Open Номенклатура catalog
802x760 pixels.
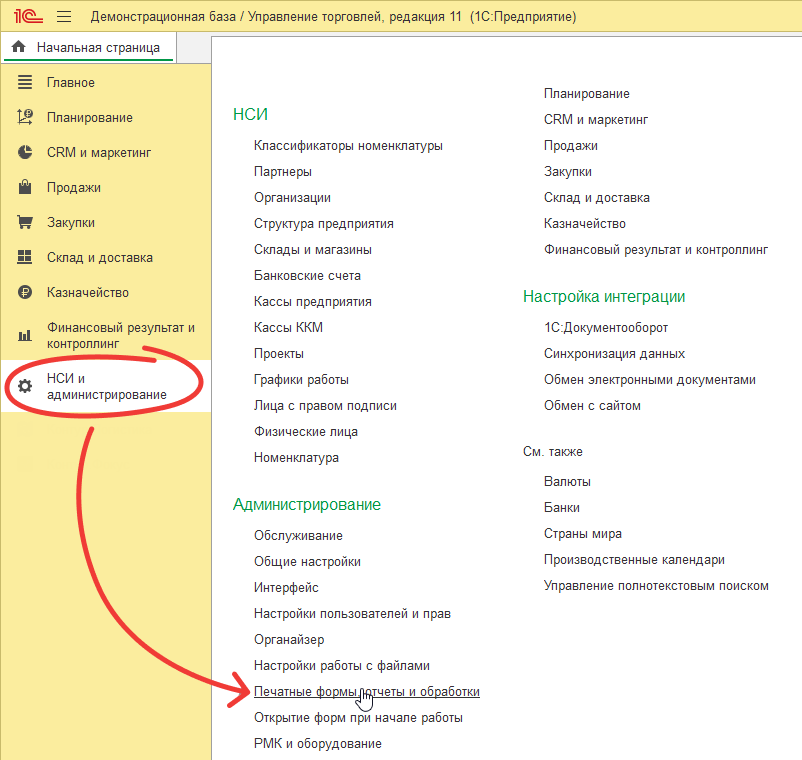(x=296, y=458)
